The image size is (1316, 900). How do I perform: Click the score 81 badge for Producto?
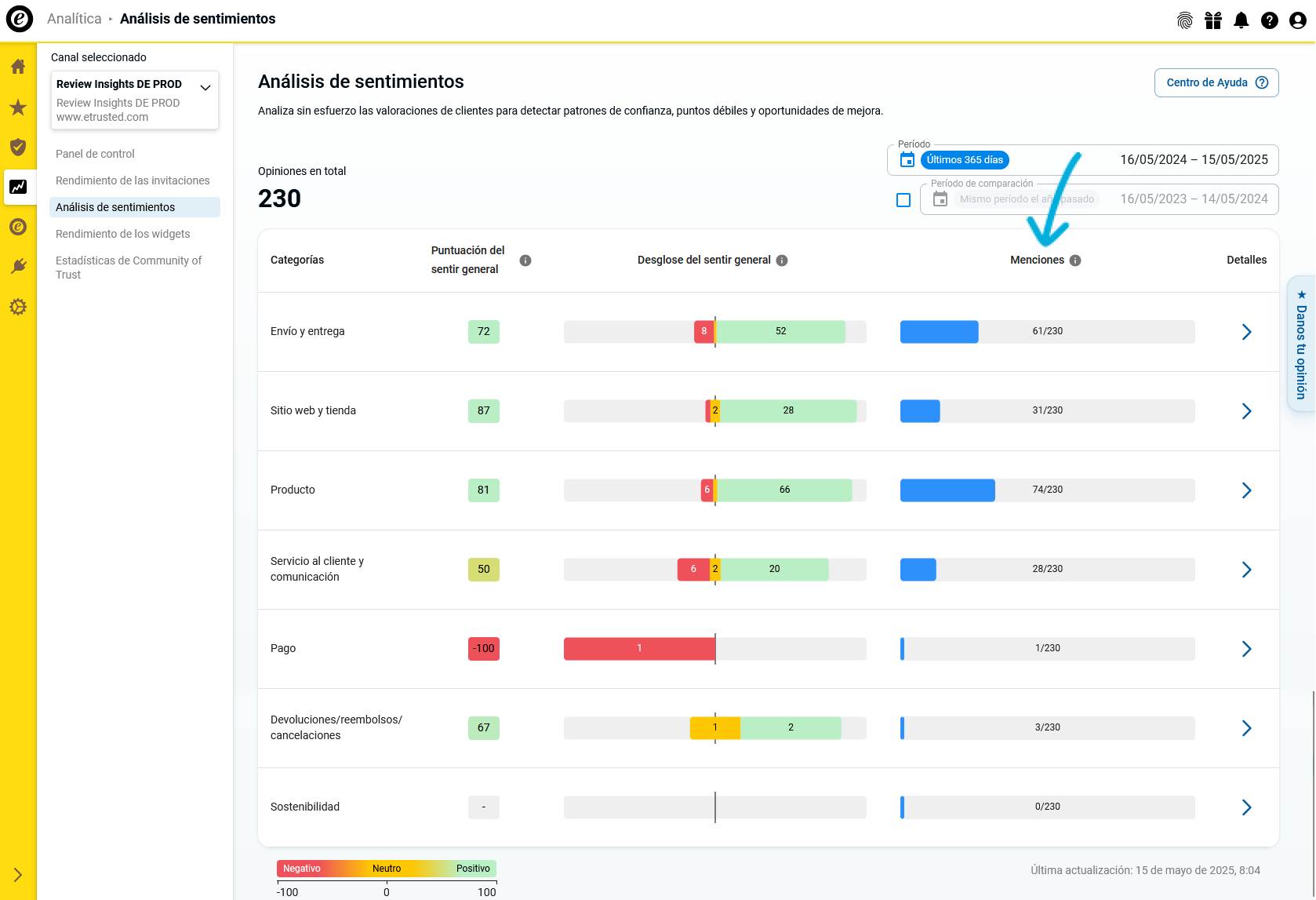tap(484, 490)
